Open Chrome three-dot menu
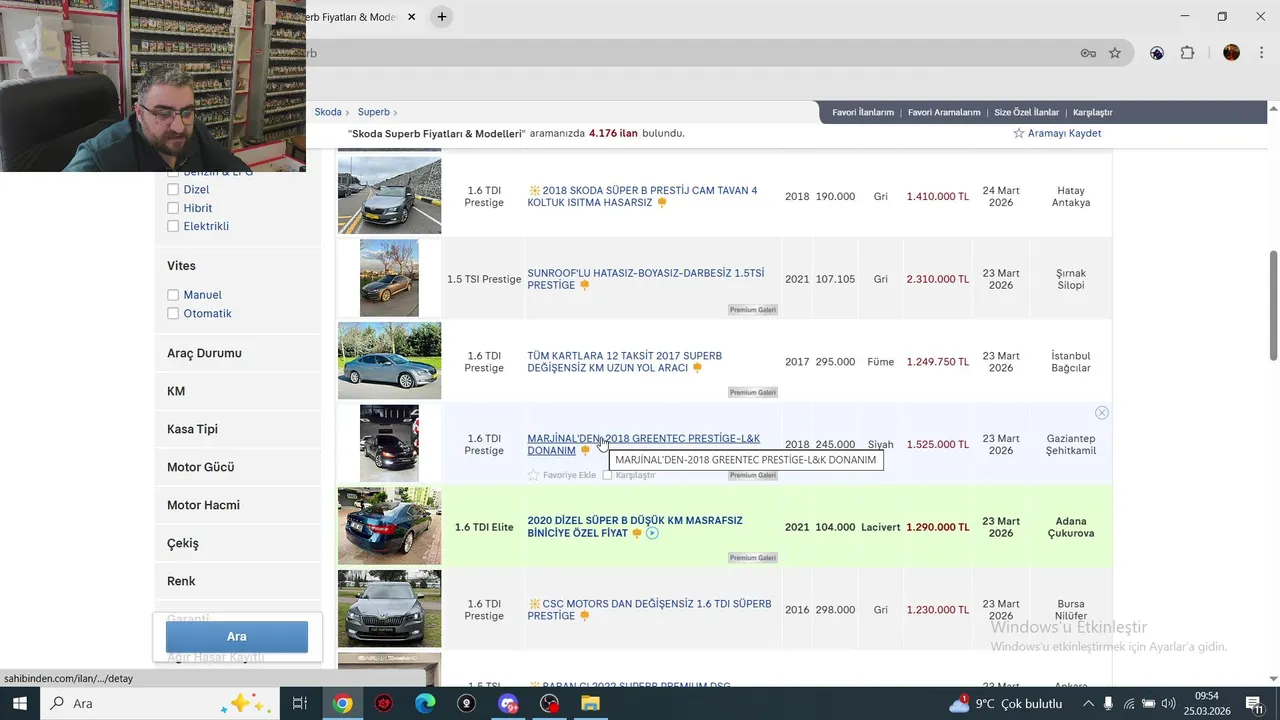 click(1261, 53)
